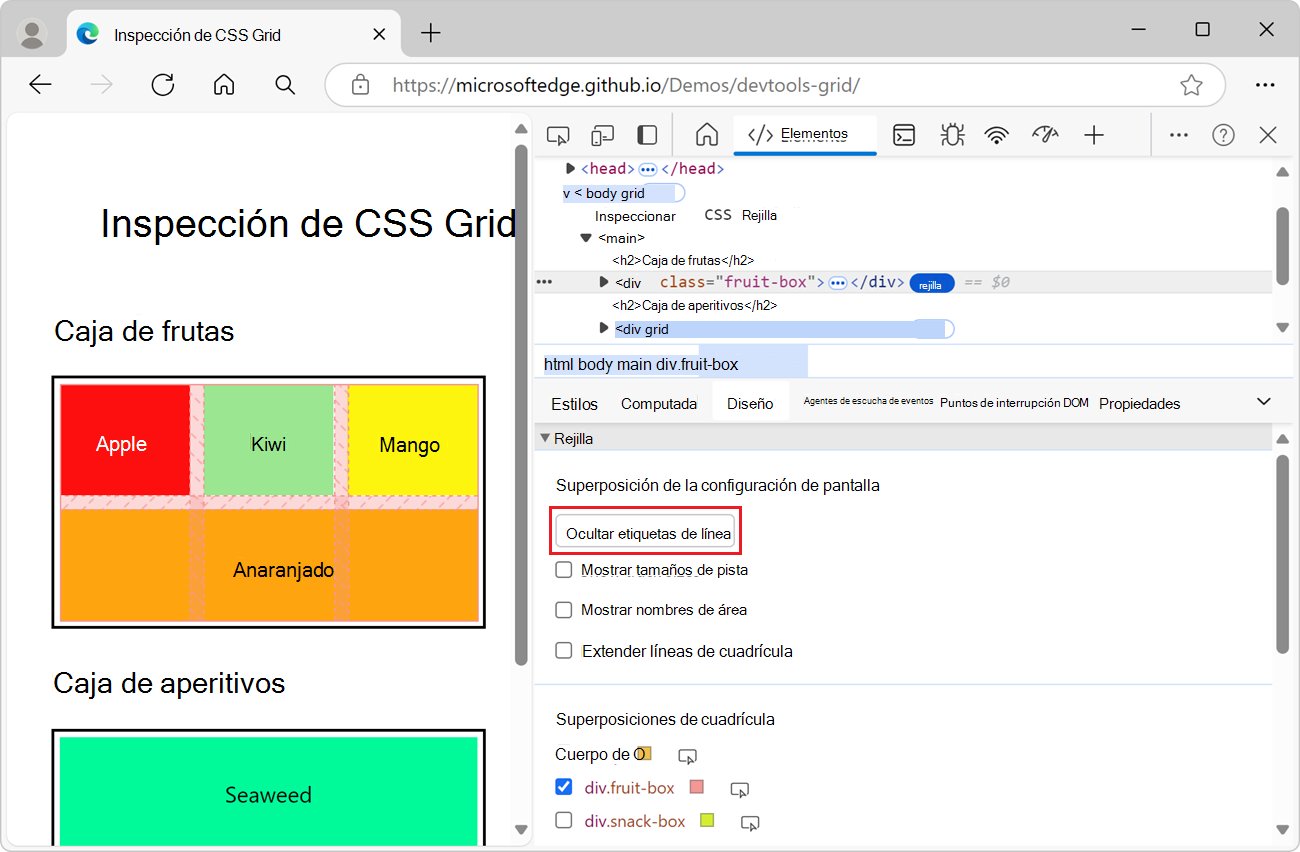Open the Computada tab
The height and width of the screenshot is (852, 1300).
coord(658,403)
